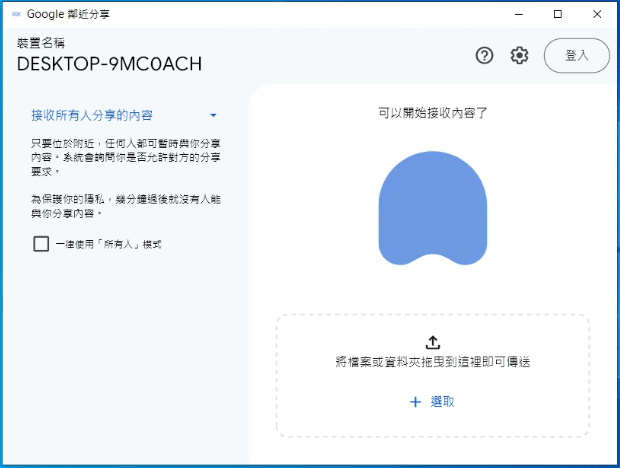Click the 將檔案或資料夾拖曳到這裡即可傳送 text

point(433,362)
